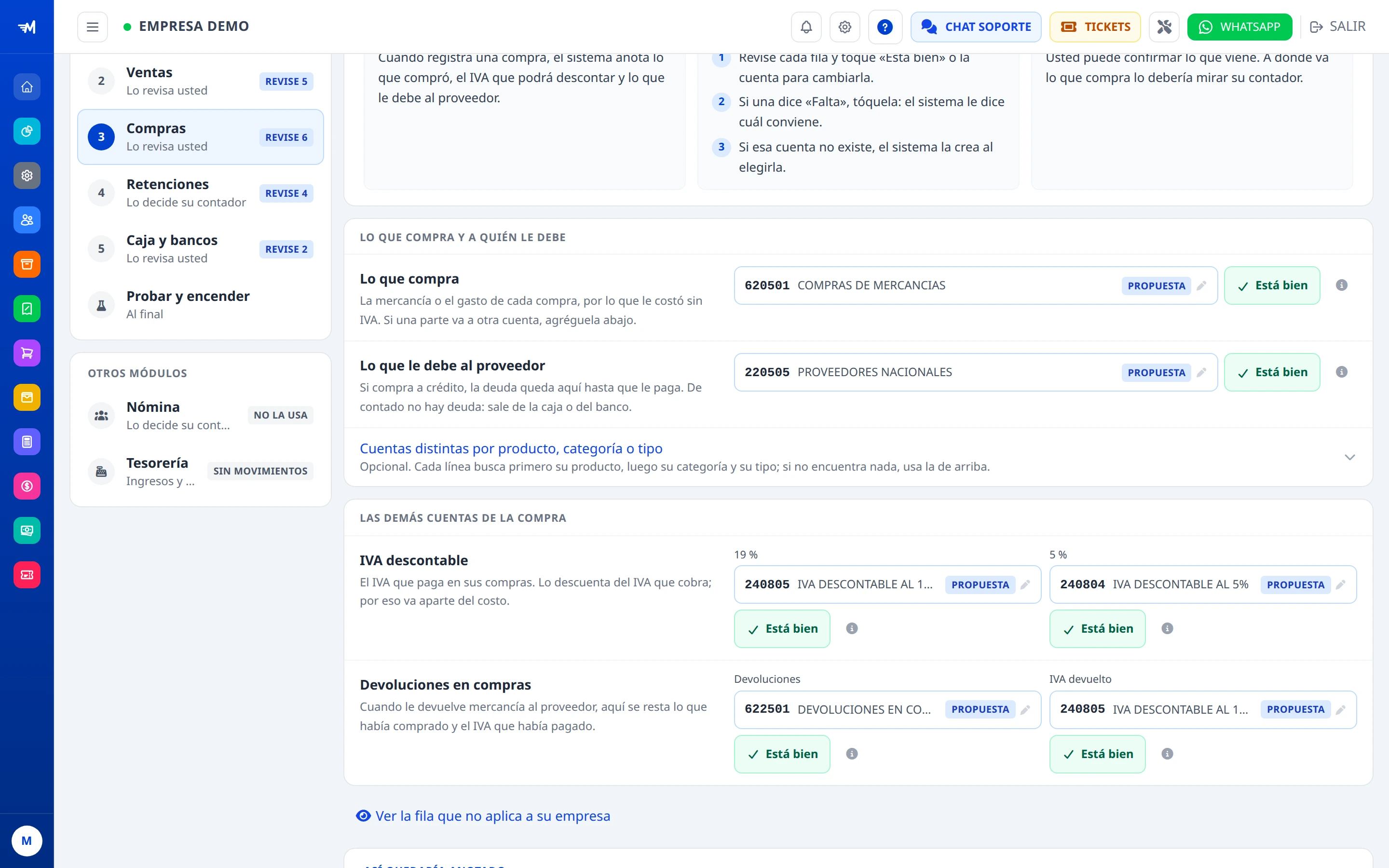Go to step 2 Ventas
1389x868 pixels.
pyautogui.click(x=200, y=81)
